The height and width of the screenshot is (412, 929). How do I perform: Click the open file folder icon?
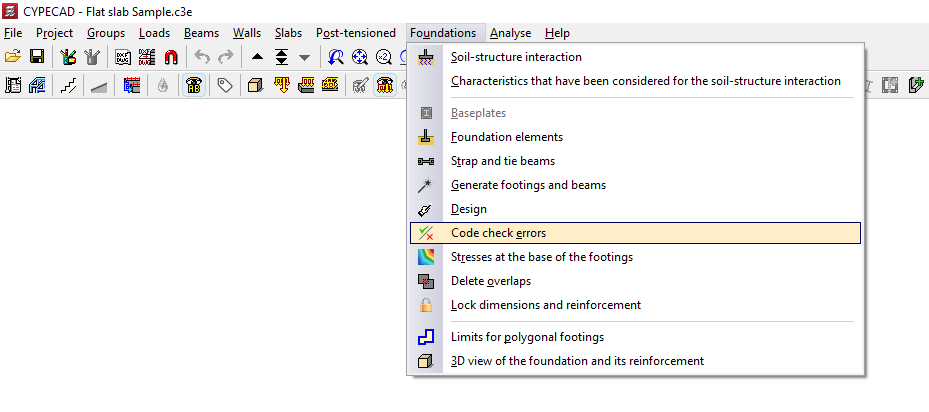13,57
